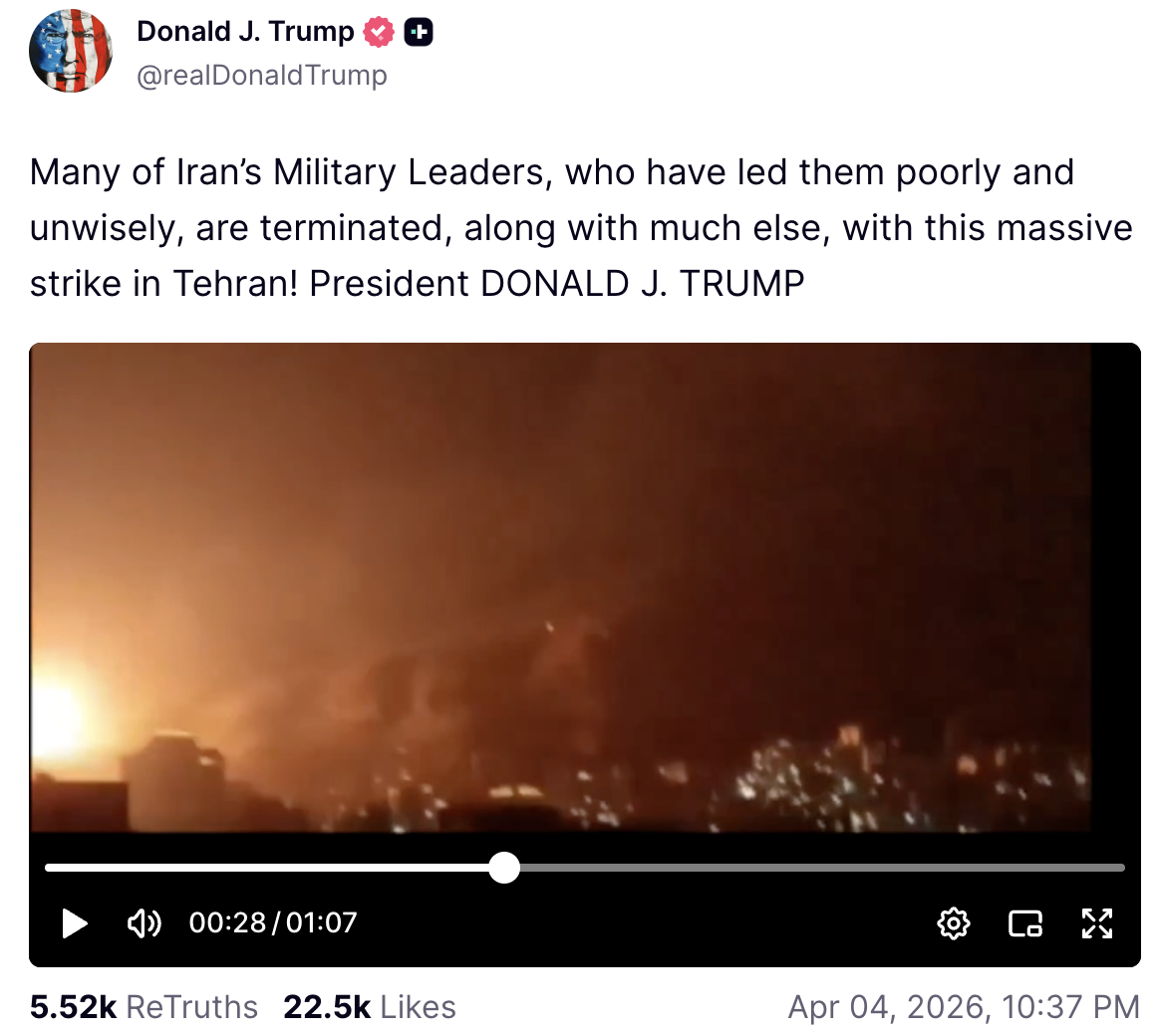
Task: Click the @realDonaldTrump handle
Action: 262,76
